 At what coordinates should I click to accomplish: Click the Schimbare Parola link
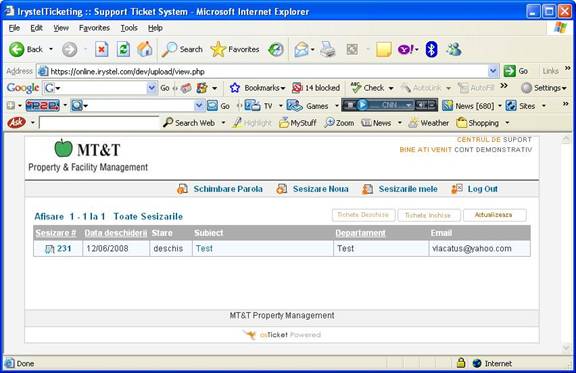[228, 189]
